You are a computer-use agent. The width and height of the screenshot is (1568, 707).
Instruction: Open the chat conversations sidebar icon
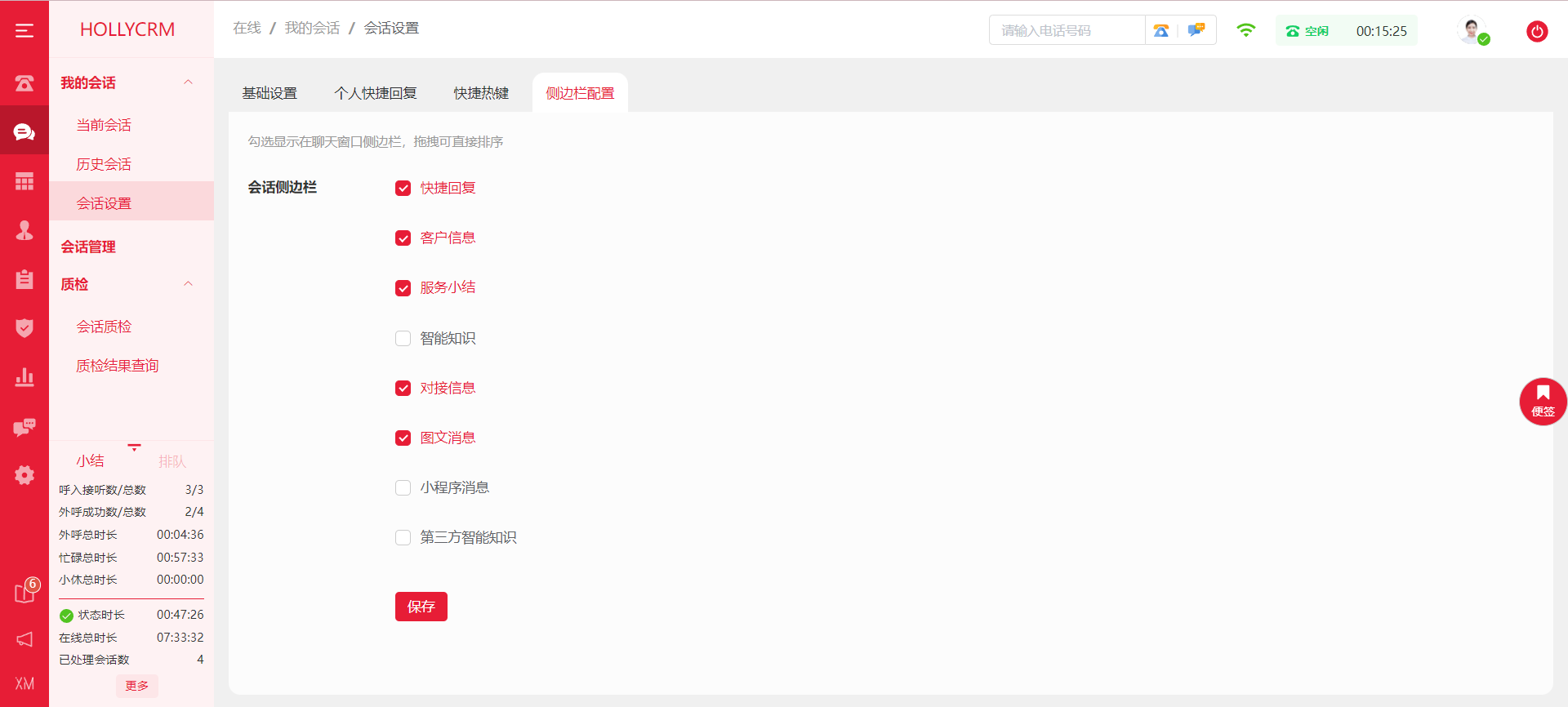[x=24, y=132]
